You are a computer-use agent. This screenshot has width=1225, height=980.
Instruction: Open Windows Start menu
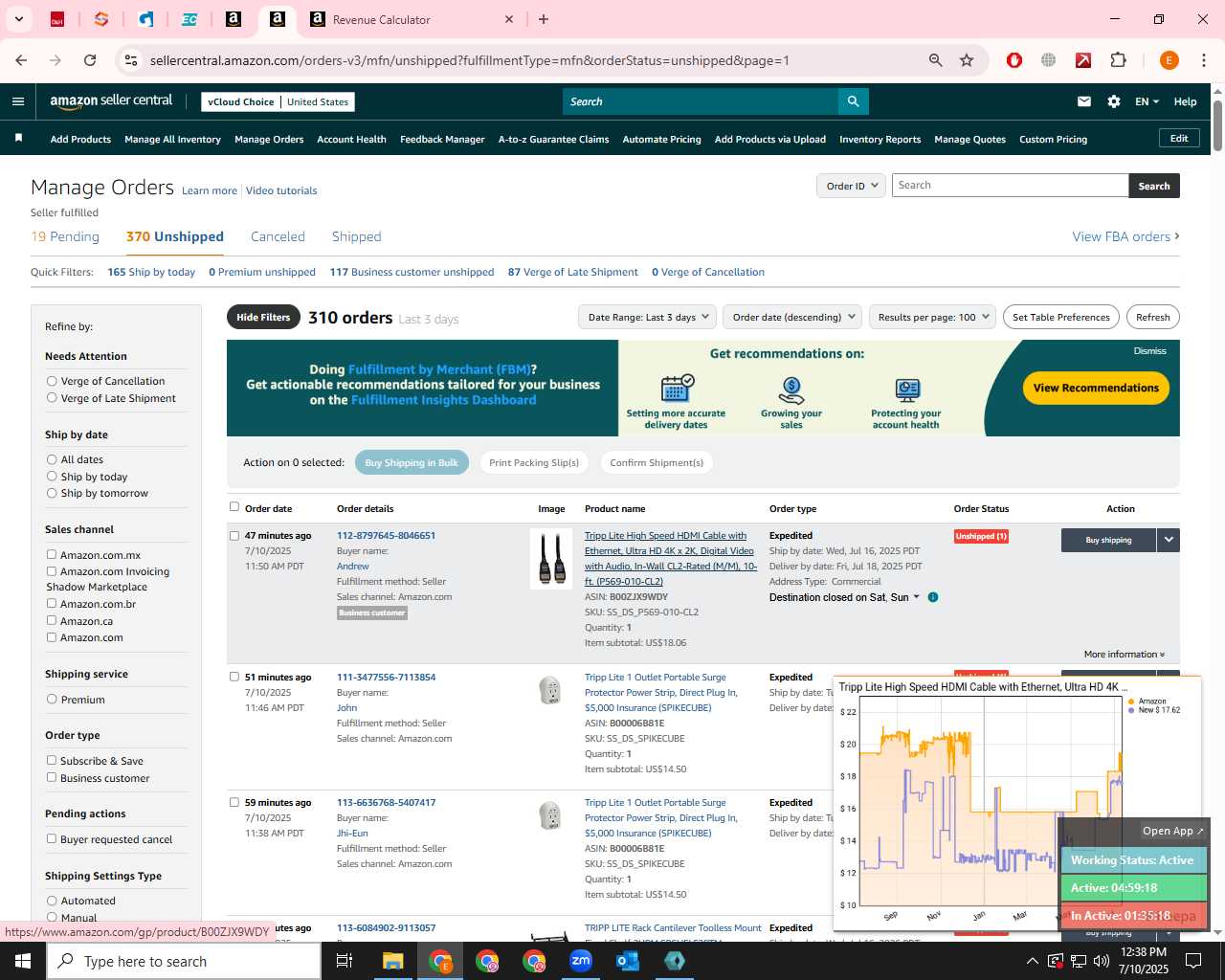pyautogui.click(x=23, y=961)
